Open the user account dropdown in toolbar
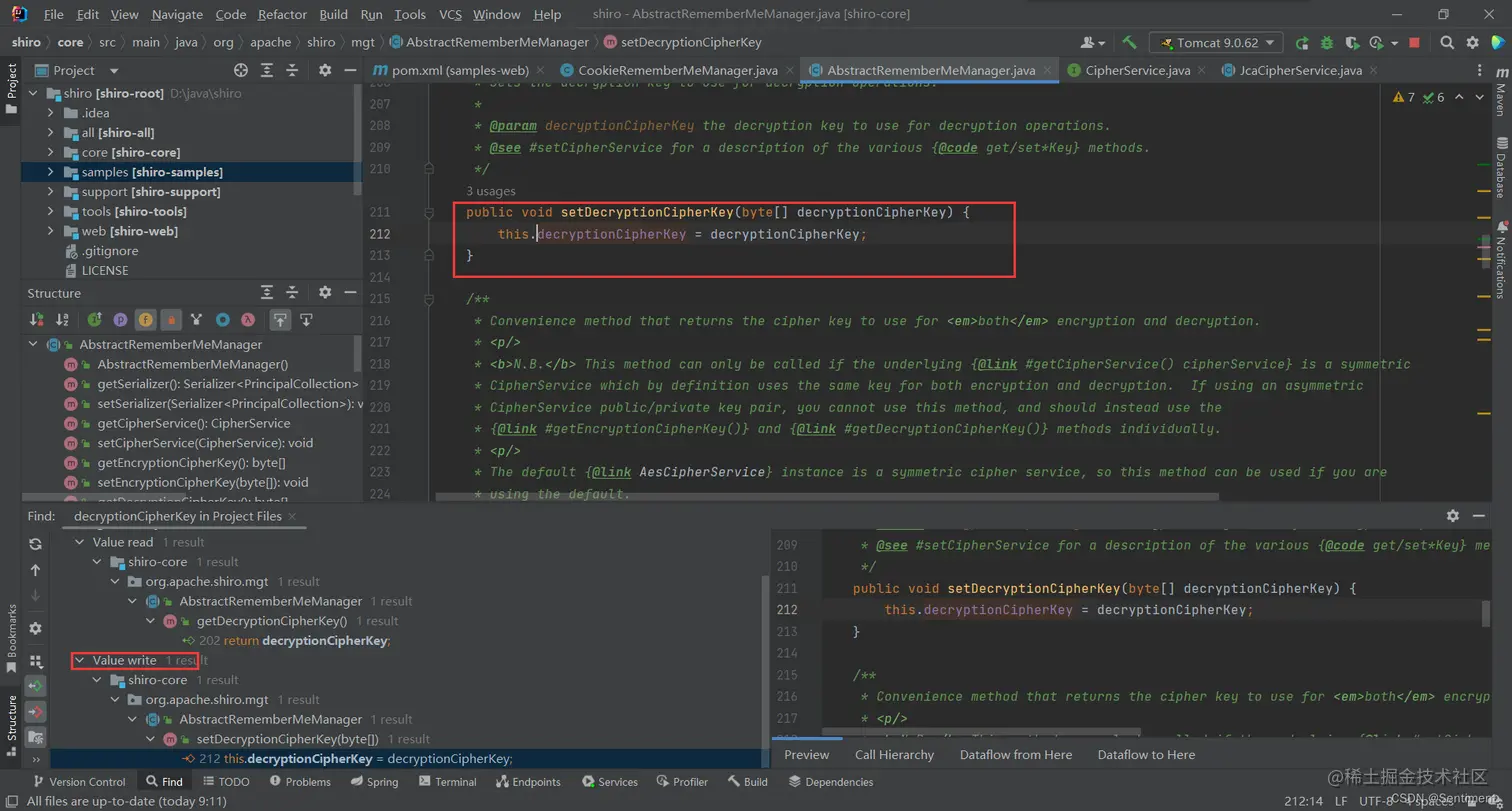The image size is (1512, 811). coord(1093,43)
